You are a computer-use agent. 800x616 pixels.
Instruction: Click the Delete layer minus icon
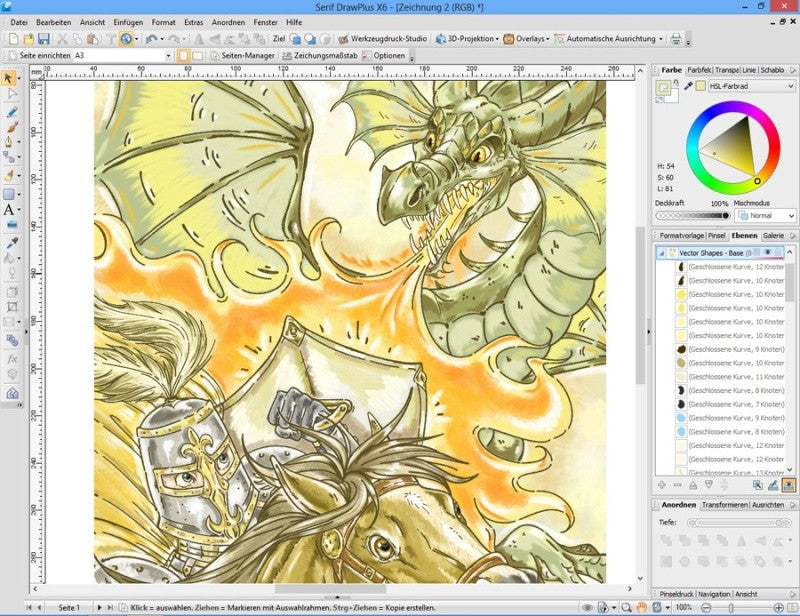[678, 485]
